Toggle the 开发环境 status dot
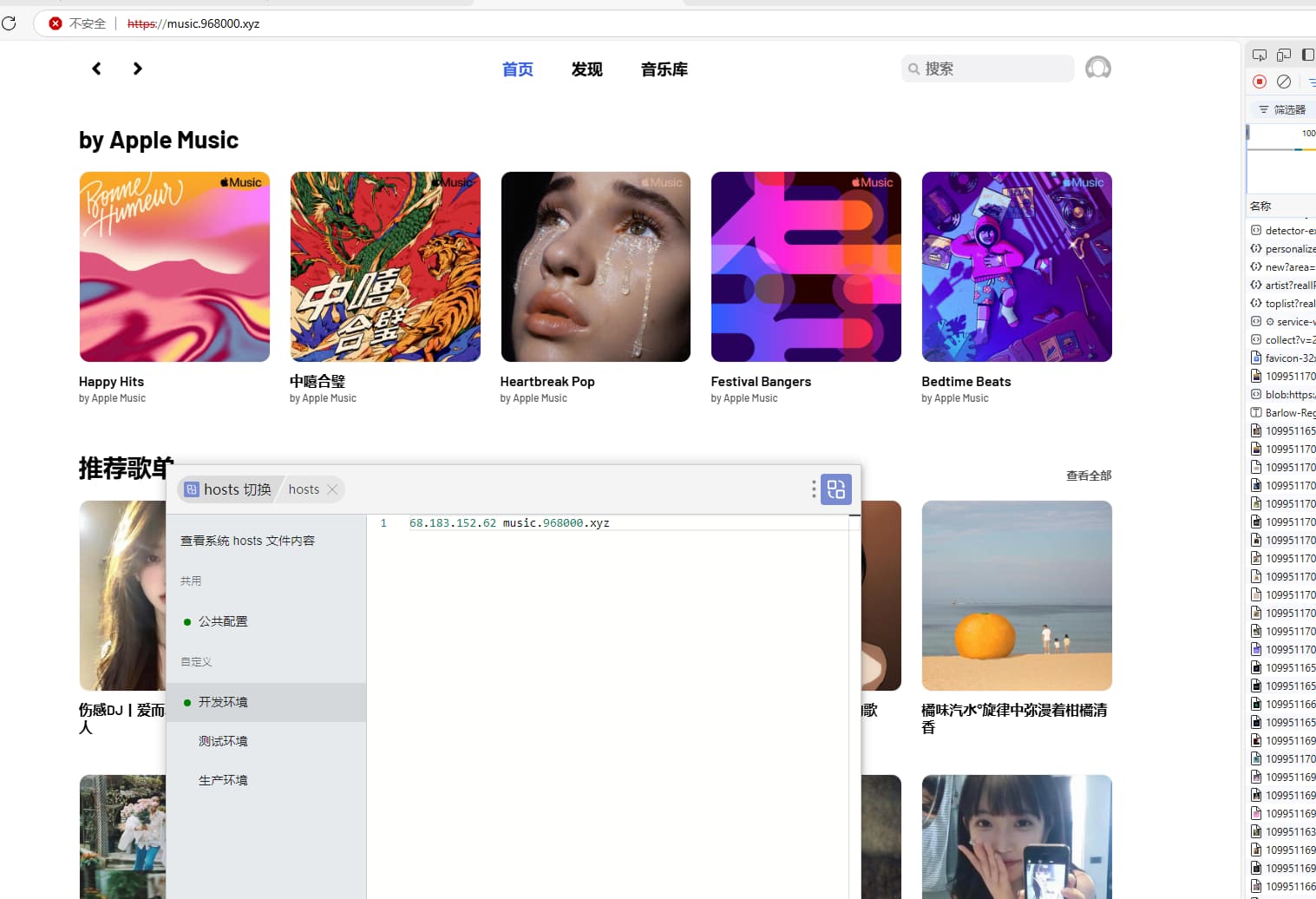 [x=187, y=703]
